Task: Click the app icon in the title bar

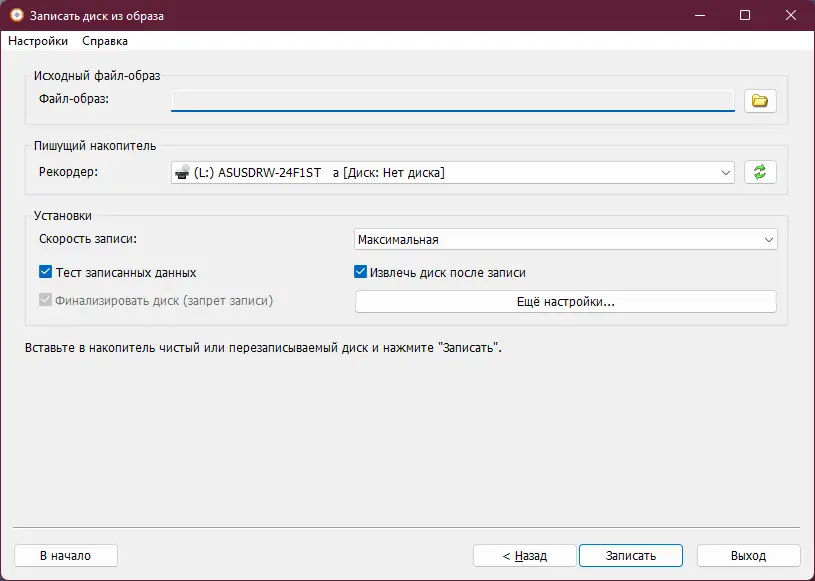Action: pyautogui.click(x=16, y=16)
